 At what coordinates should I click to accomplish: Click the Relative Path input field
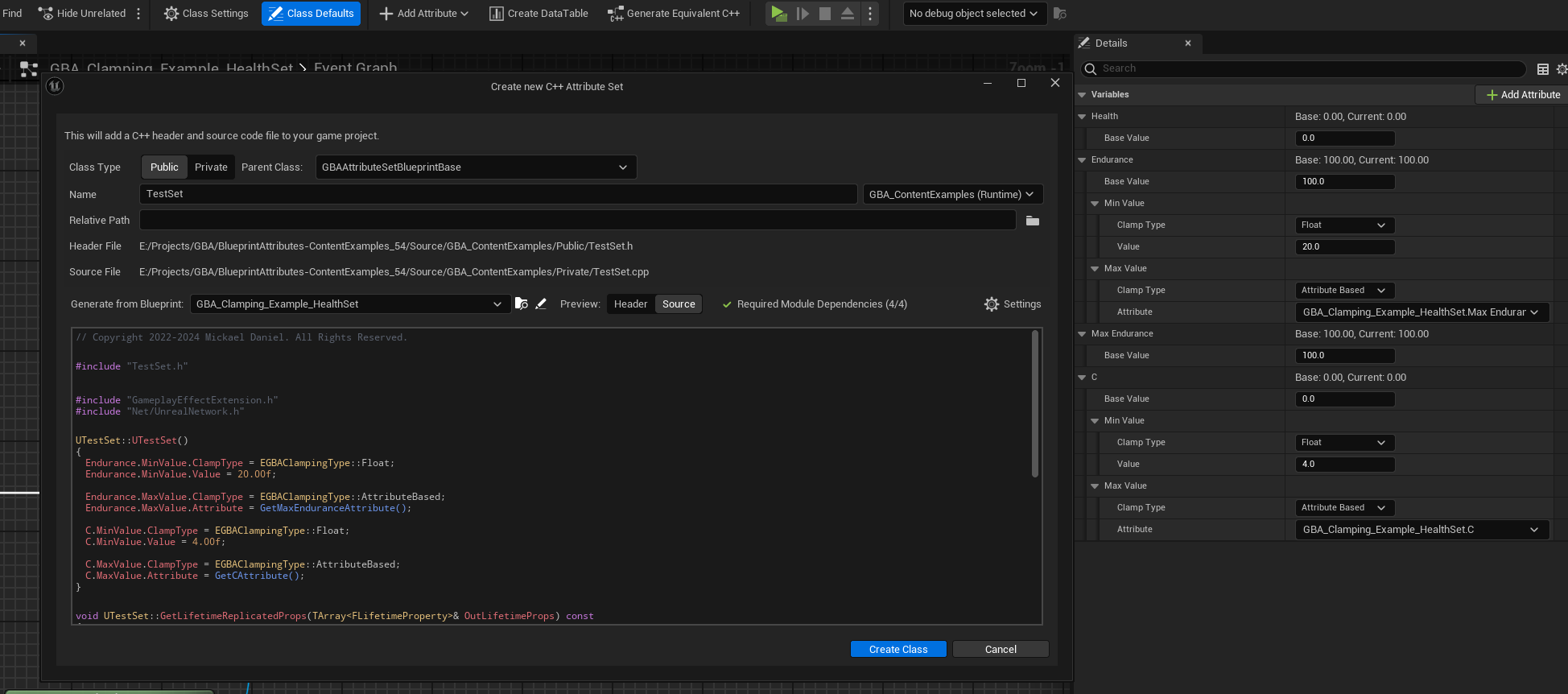point(577,220)
